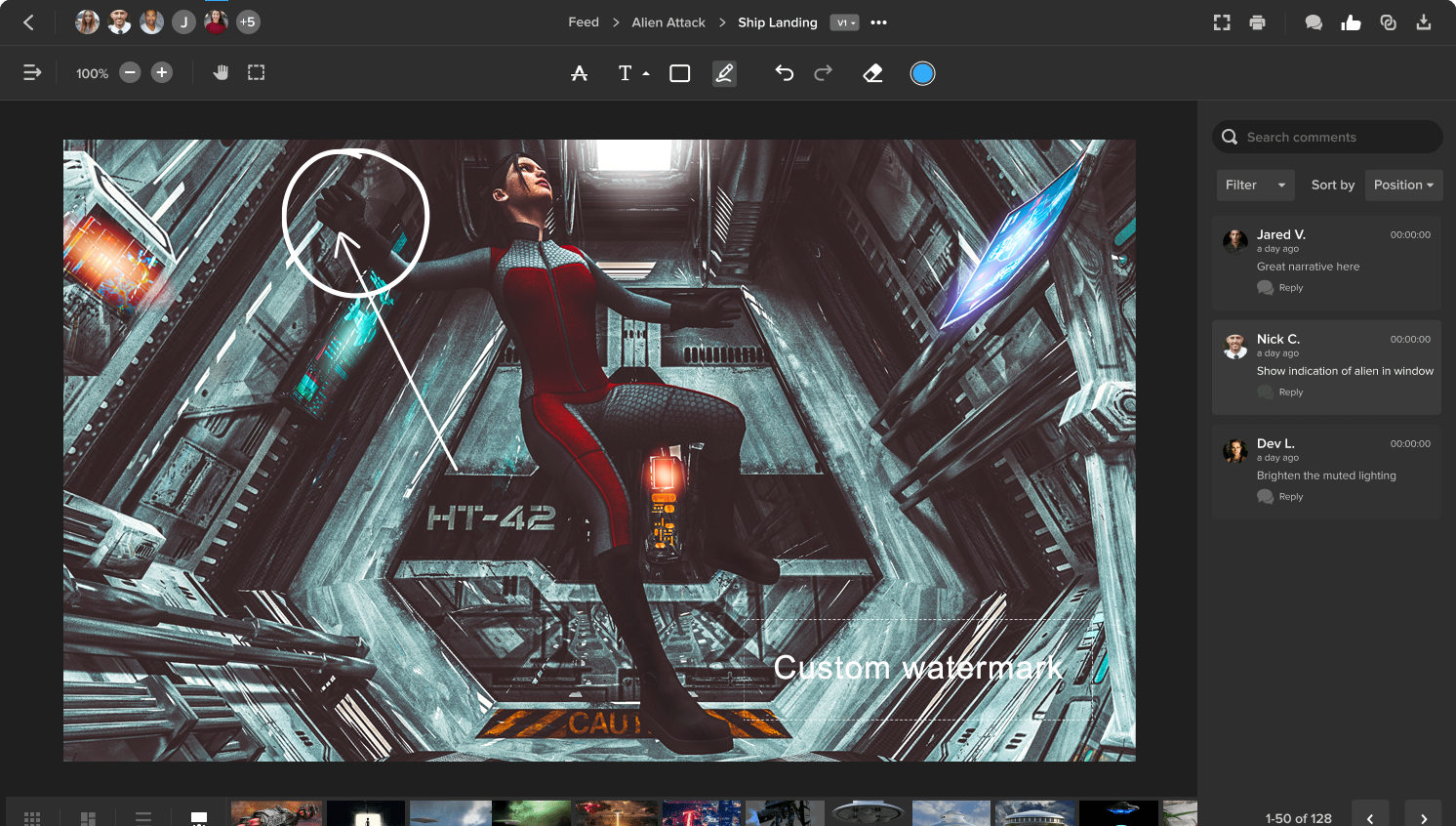Open the blue color swatch picker
The width and height of the screenshot is (1456, 826).
coord(922,73)
